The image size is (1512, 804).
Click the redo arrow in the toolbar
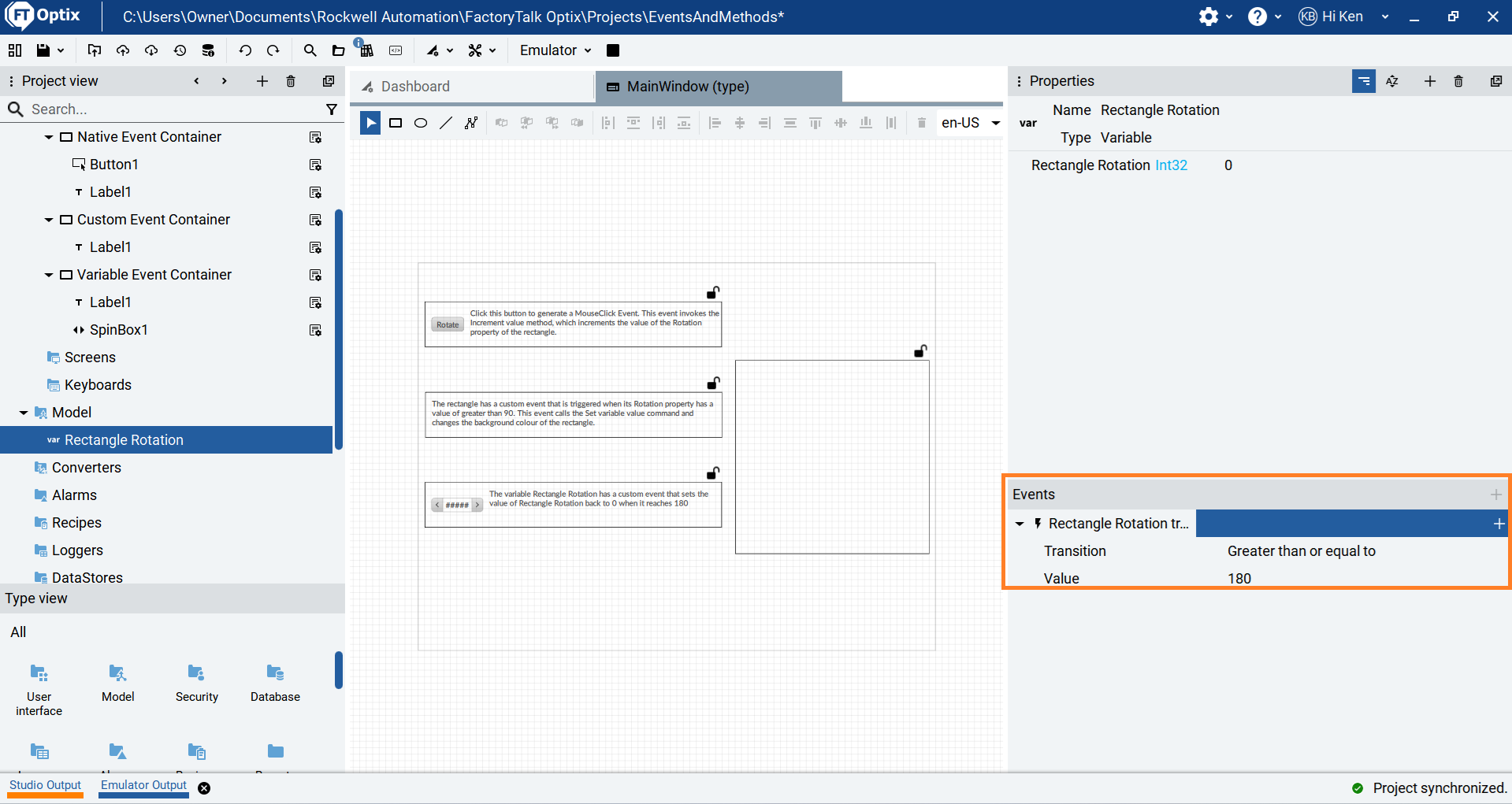(273, 50)
